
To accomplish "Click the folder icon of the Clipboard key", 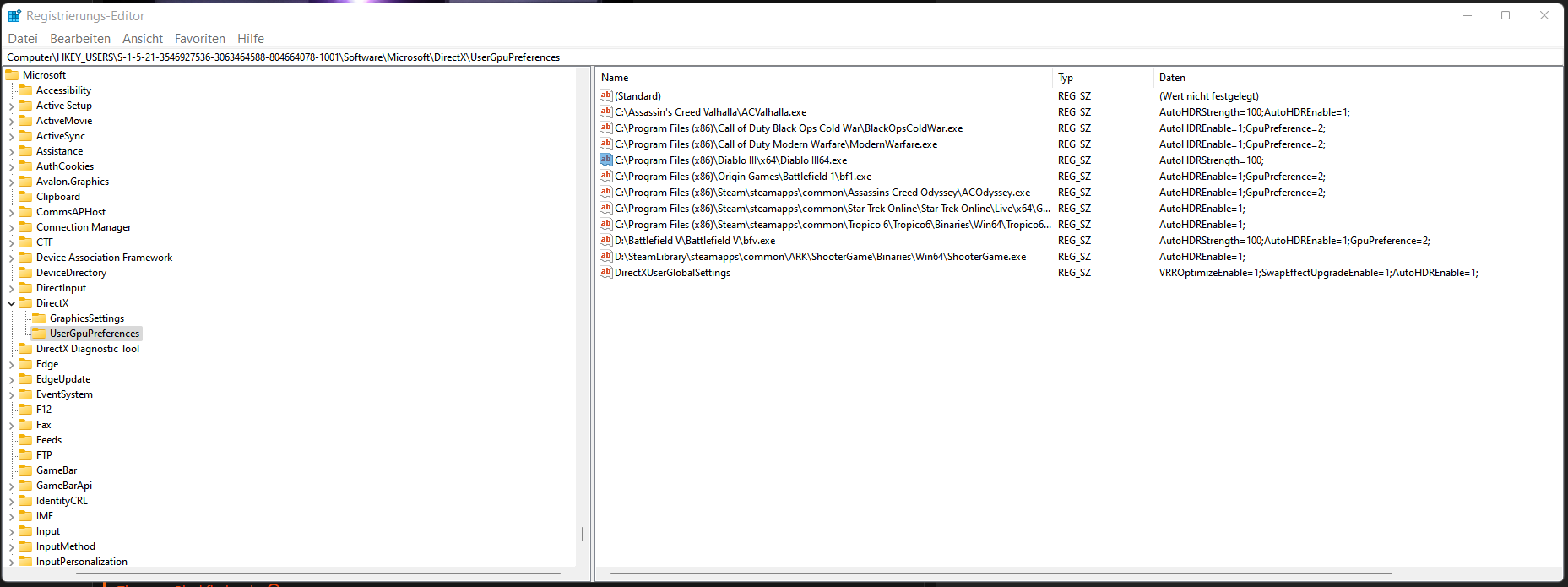I will tap(25, 197).
